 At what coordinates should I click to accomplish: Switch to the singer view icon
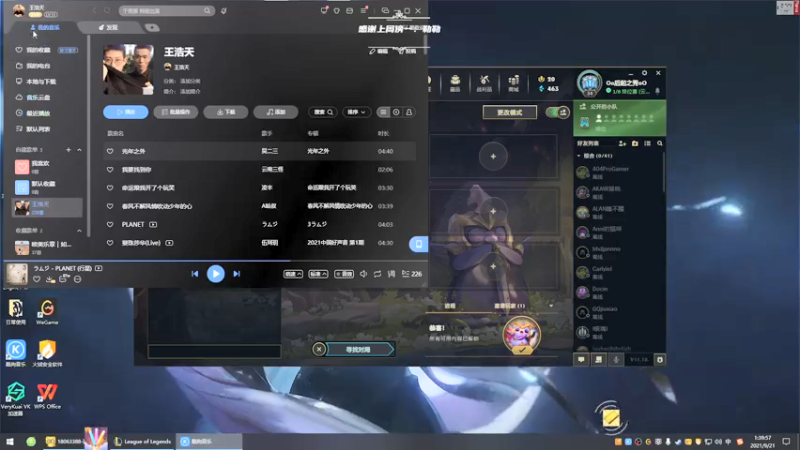coord(409,112)
